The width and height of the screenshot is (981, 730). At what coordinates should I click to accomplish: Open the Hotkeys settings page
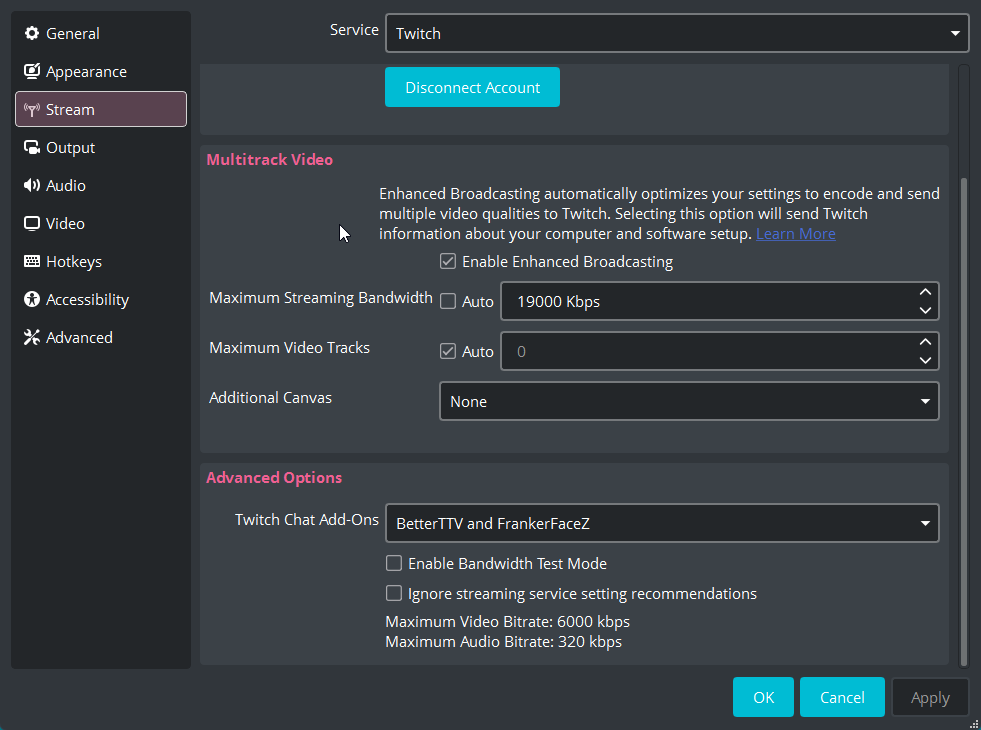(101, 261)
